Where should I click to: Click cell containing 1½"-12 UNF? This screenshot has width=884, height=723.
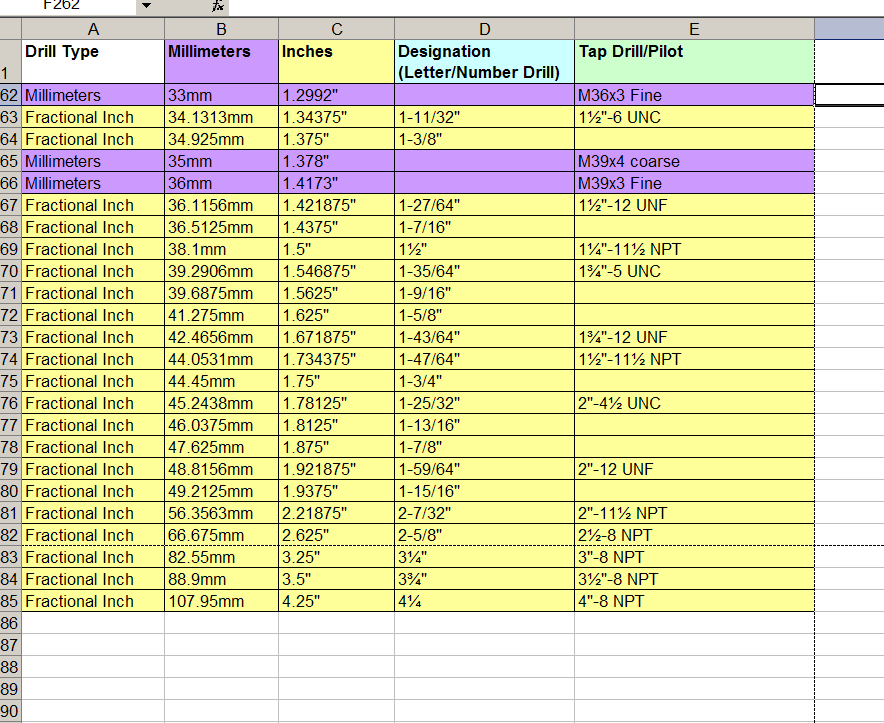(695, 205)
